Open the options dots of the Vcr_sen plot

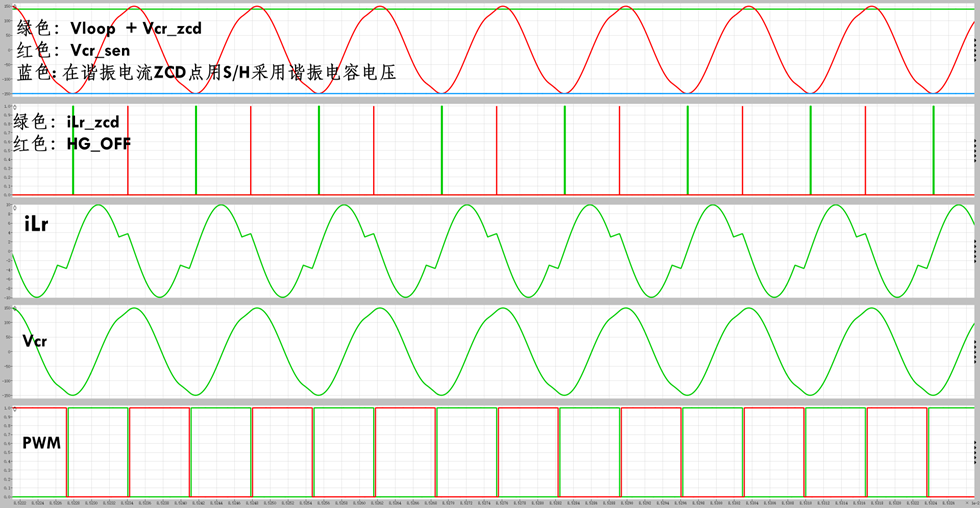click(976, 50)
